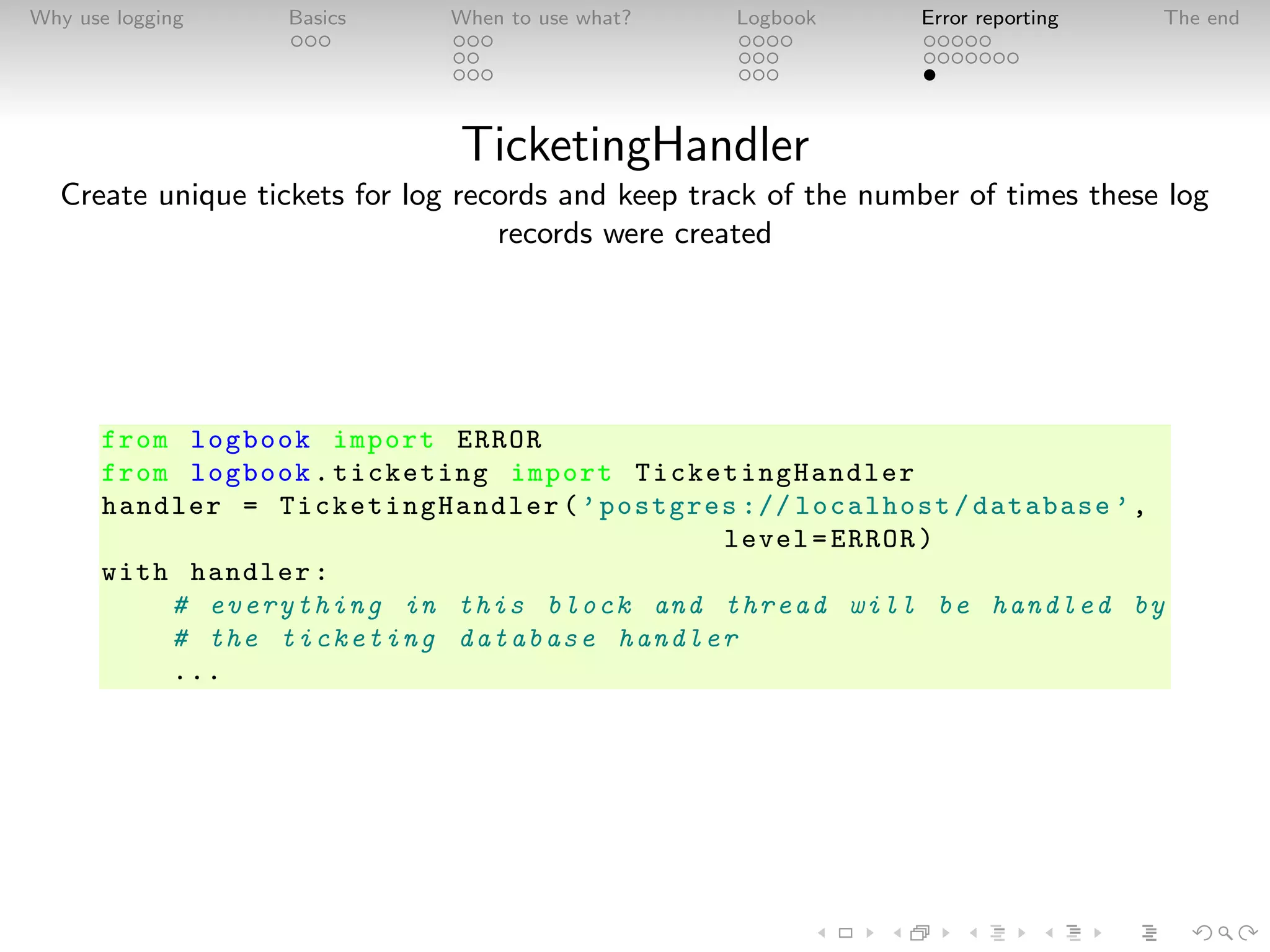1270x952 pixels.
Task: Advance to next slide arrow beside slide icon
Action: pos(870,933)
